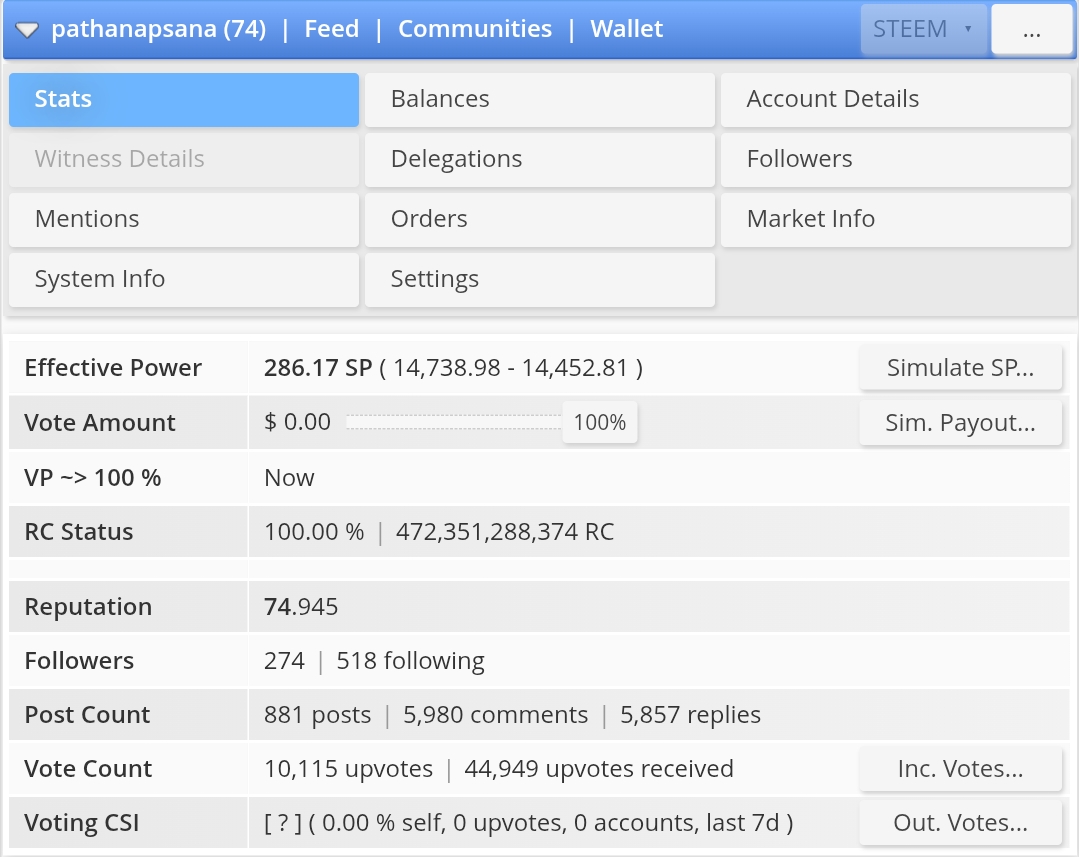Image resolution: width=1079 pixels, height=857 pixels.
Task: Open the Feed link
Action: (331, 29)
